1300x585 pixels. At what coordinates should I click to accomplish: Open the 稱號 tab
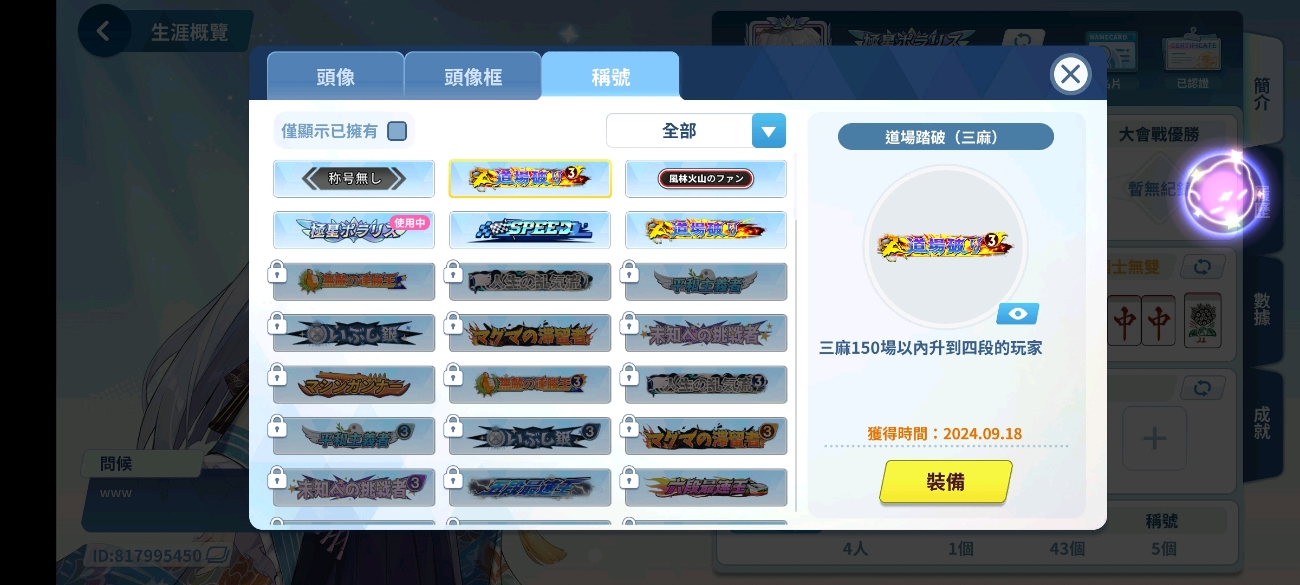pos(611,77)
